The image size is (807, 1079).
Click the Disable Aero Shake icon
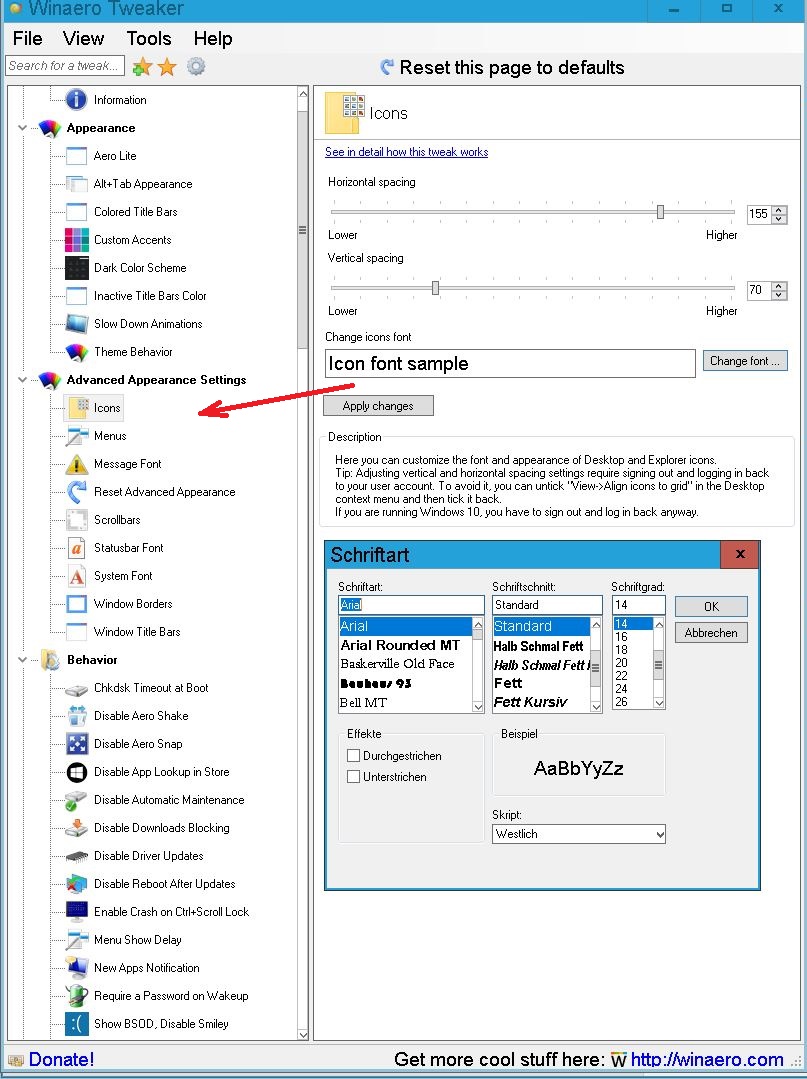click(76, 716)
